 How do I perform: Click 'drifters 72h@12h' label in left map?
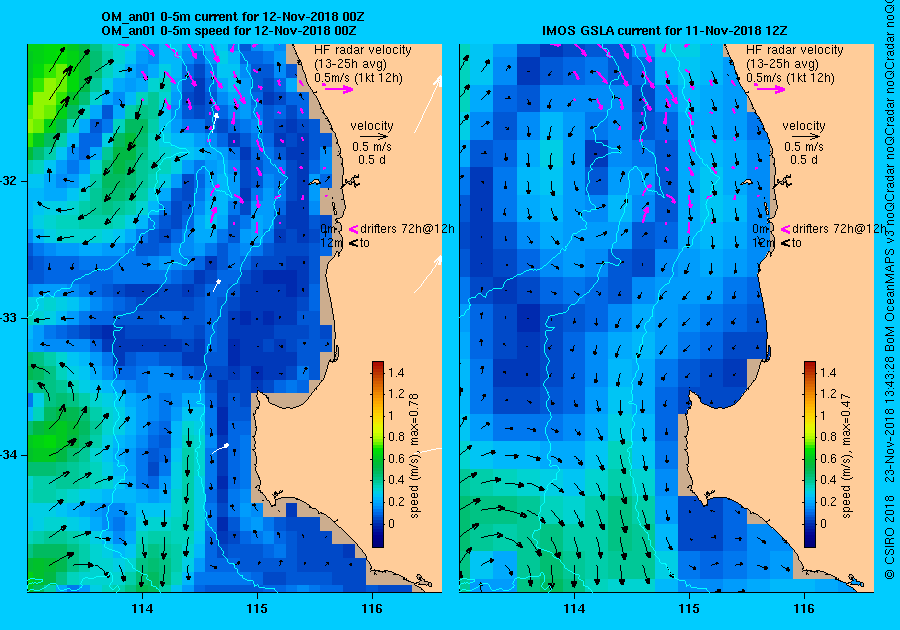pyautogui.click(x=408, y=229)
